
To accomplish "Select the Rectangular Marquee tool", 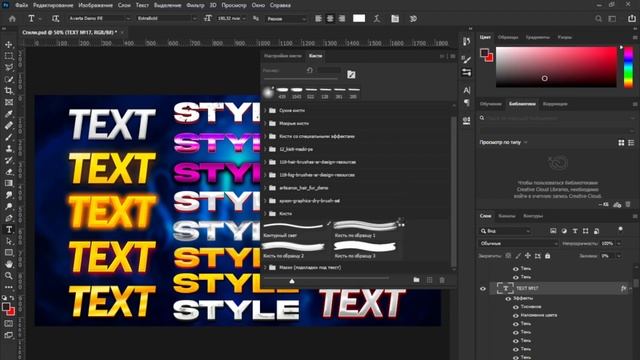I will (9, 56).
